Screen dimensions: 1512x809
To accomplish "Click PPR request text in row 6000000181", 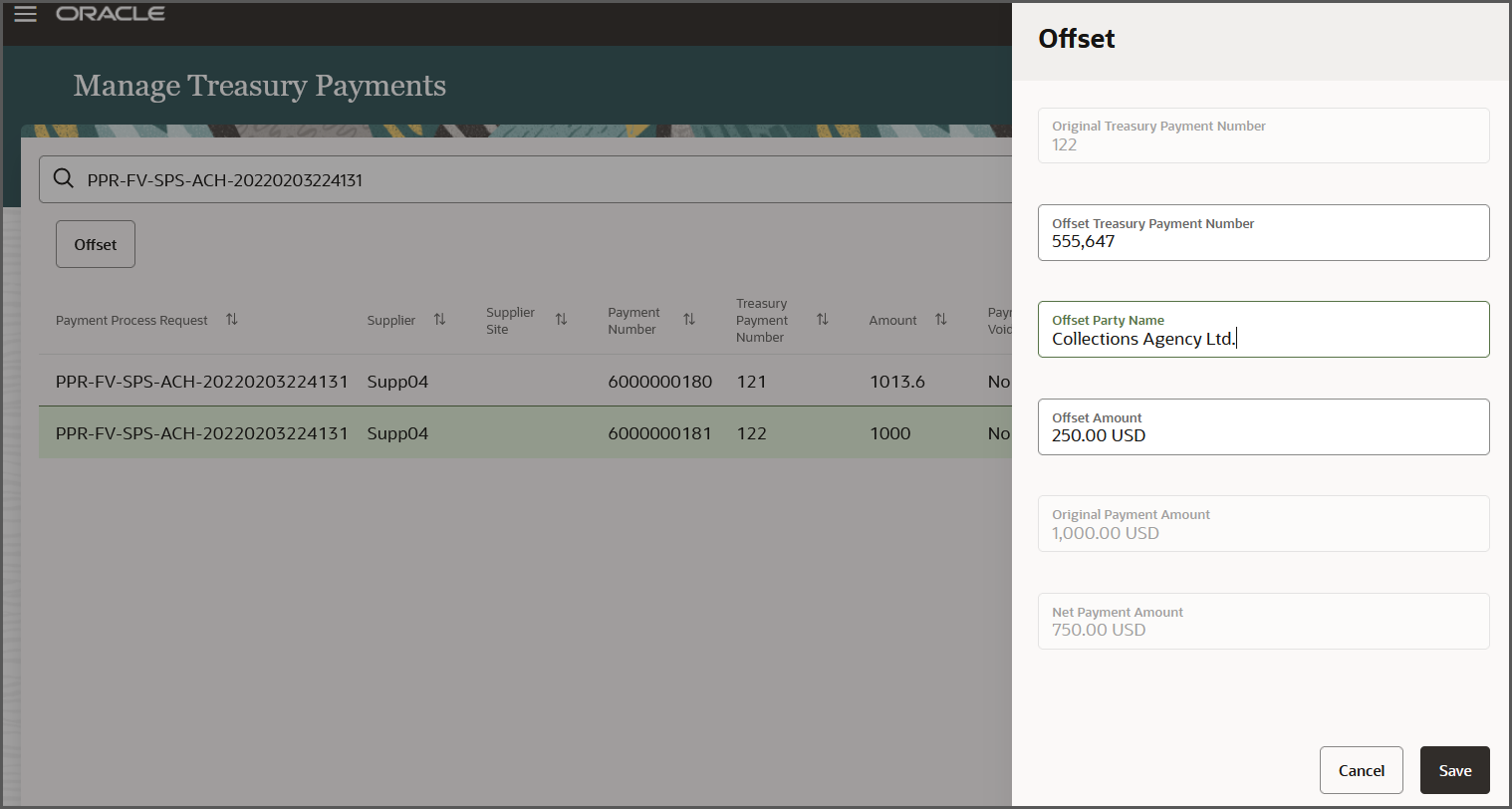I will pyautogui.click(x=202, y=433).
